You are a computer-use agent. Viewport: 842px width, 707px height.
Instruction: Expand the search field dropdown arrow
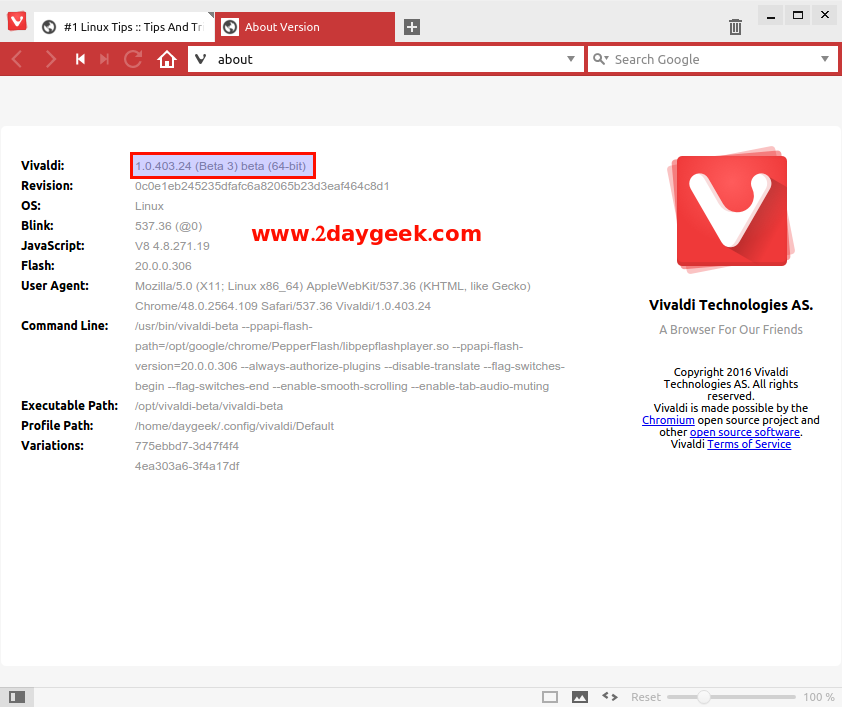pos(825,60)
